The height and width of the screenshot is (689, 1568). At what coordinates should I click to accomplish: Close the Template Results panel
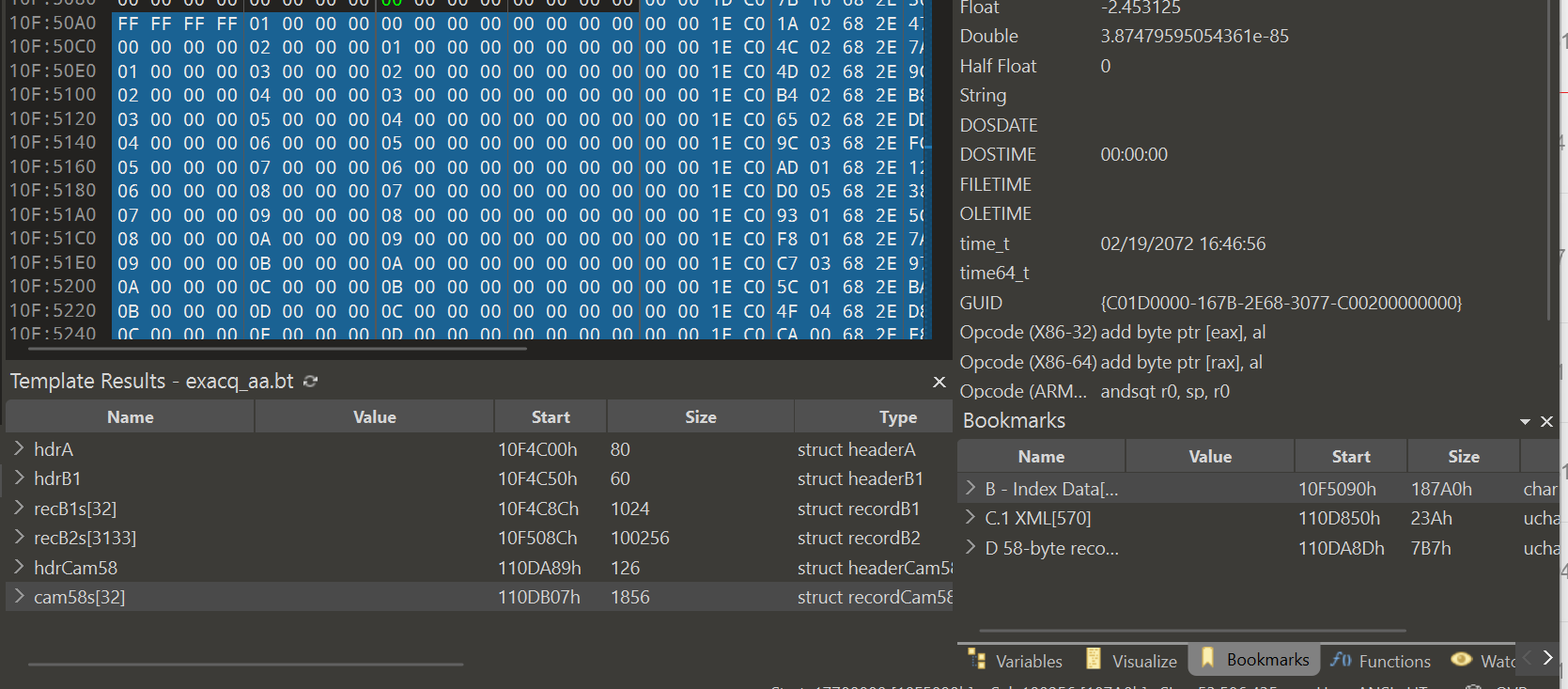(x=939, y=382)
